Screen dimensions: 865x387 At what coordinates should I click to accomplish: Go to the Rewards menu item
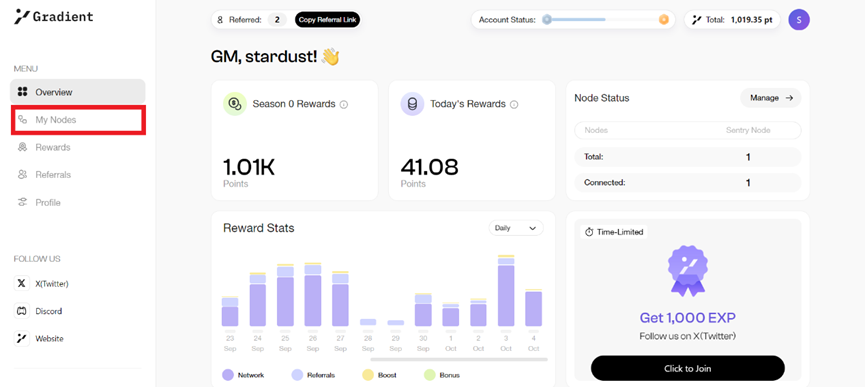78,147
